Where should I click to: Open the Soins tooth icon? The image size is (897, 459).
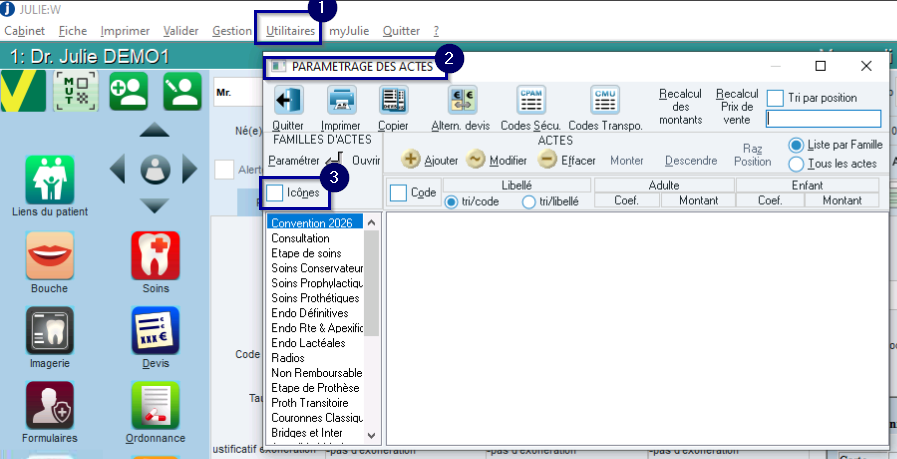[155, 255]
